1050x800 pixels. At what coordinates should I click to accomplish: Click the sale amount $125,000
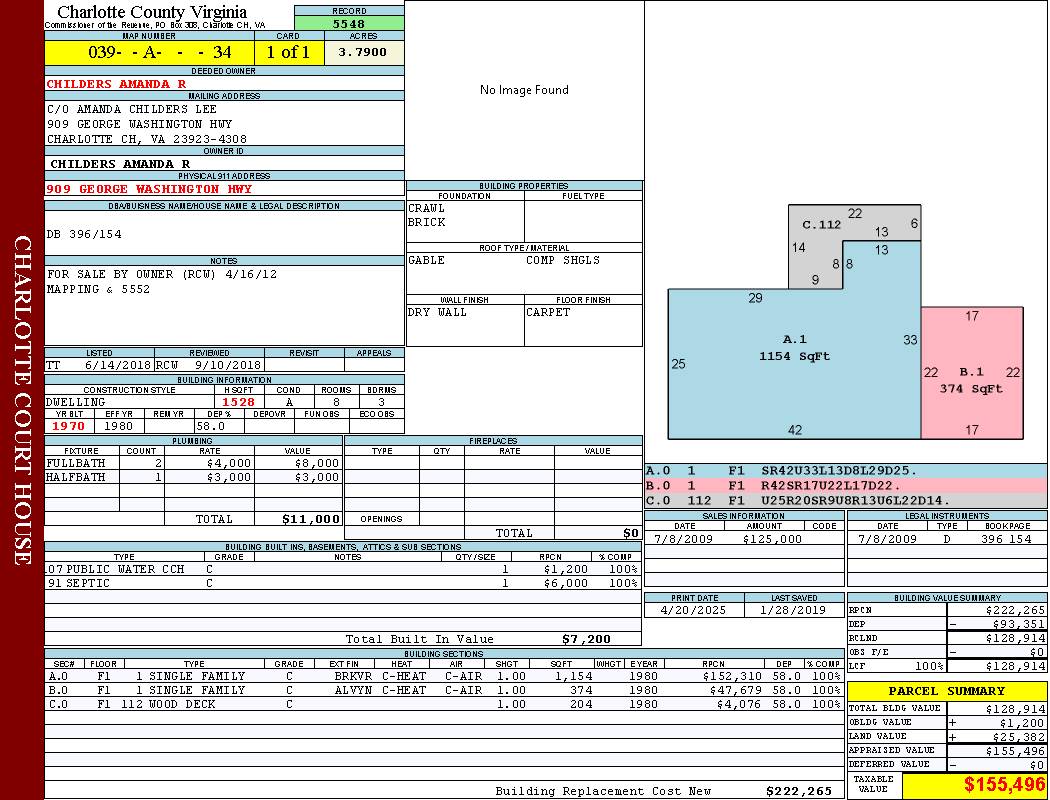(x=772, y=539)
